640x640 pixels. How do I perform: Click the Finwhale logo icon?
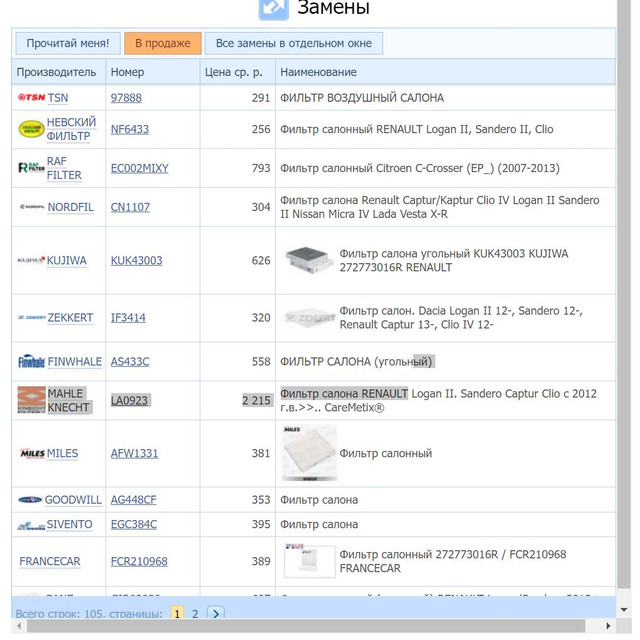point(31,361)
